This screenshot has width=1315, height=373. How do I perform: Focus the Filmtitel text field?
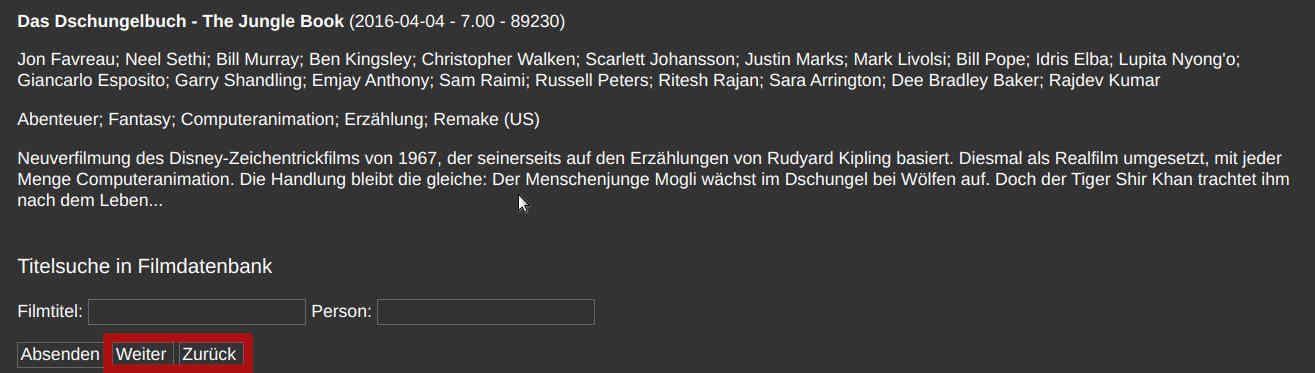[197, 312]
